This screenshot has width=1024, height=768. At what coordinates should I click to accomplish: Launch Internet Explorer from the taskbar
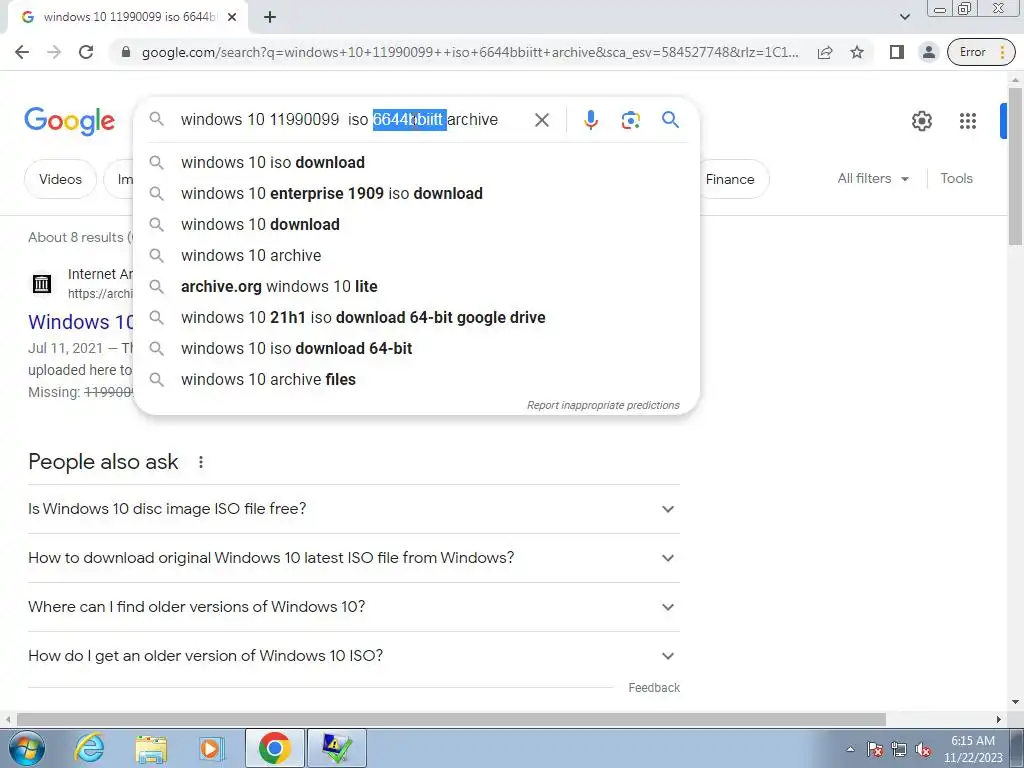[89, 748]
